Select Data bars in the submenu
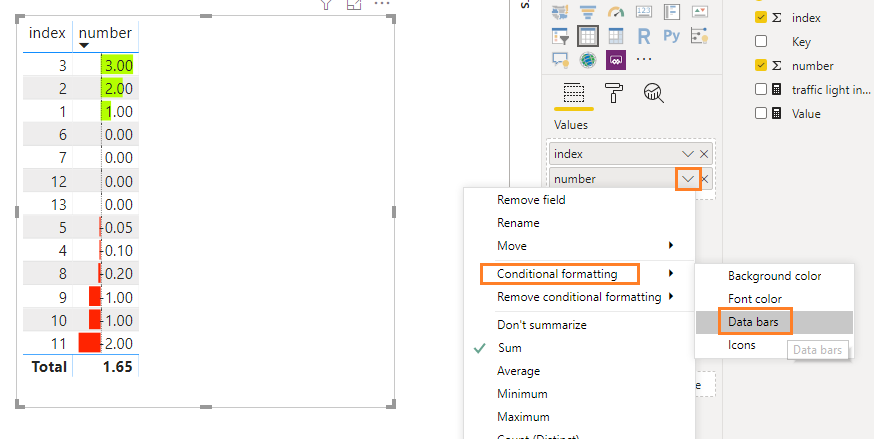The height and width of the screenshot is (439, 874). coord(755,322)
